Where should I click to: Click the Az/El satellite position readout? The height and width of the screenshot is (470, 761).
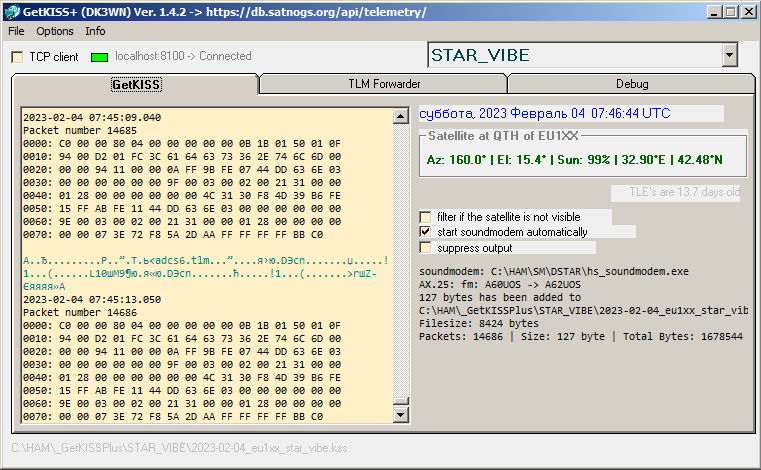[x=574, y=160]
